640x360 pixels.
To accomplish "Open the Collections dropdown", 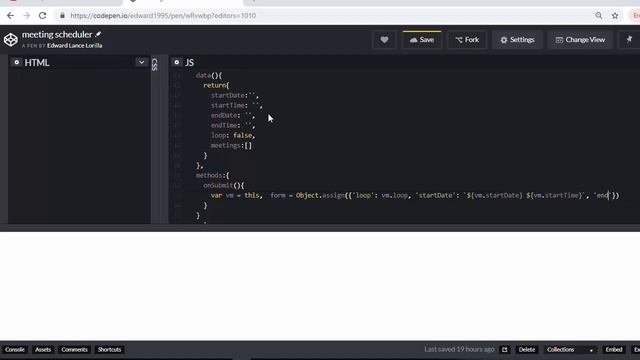I will click(x=569, y=349).
